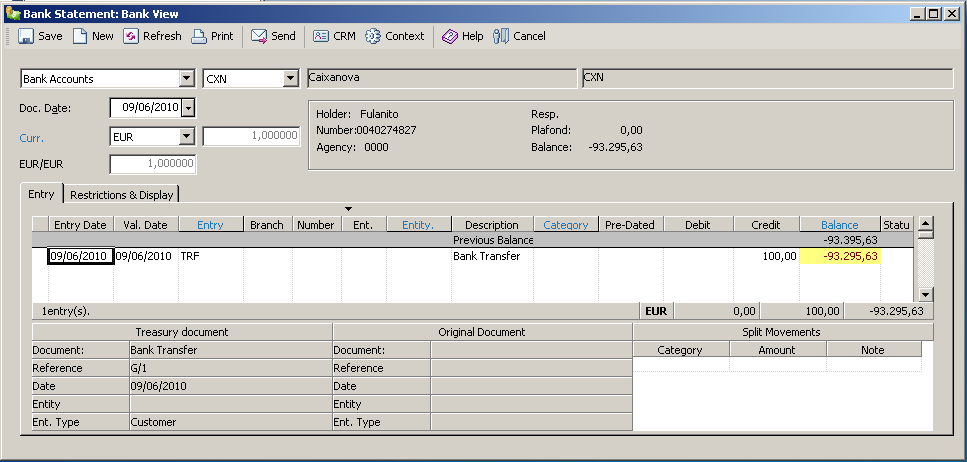Click the Send envelope icon
The width and height of the screenshot is (967, 462).
(259, 36)
